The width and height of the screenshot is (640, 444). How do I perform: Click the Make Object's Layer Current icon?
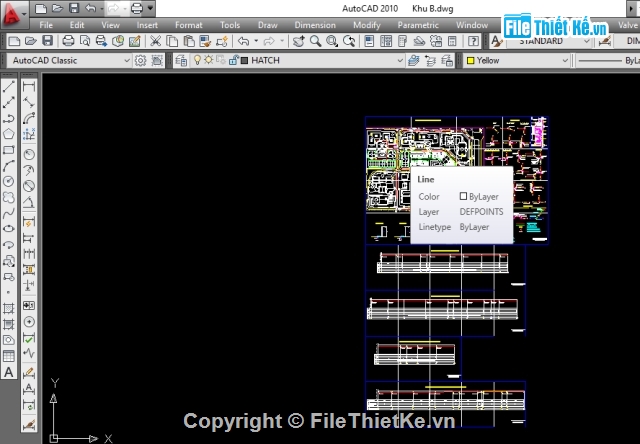[x=413, y=60]
